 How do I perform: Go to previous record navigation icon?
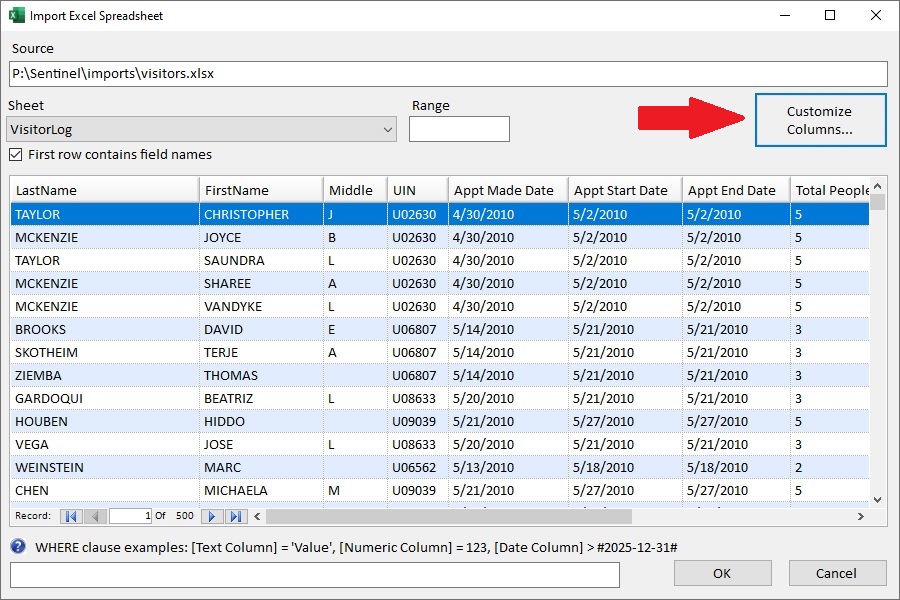[x=95, y=516]
